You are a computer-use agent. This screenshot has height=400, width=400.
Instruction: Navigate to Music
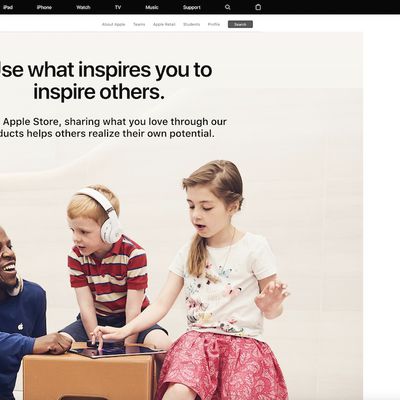tap(152, 7)
